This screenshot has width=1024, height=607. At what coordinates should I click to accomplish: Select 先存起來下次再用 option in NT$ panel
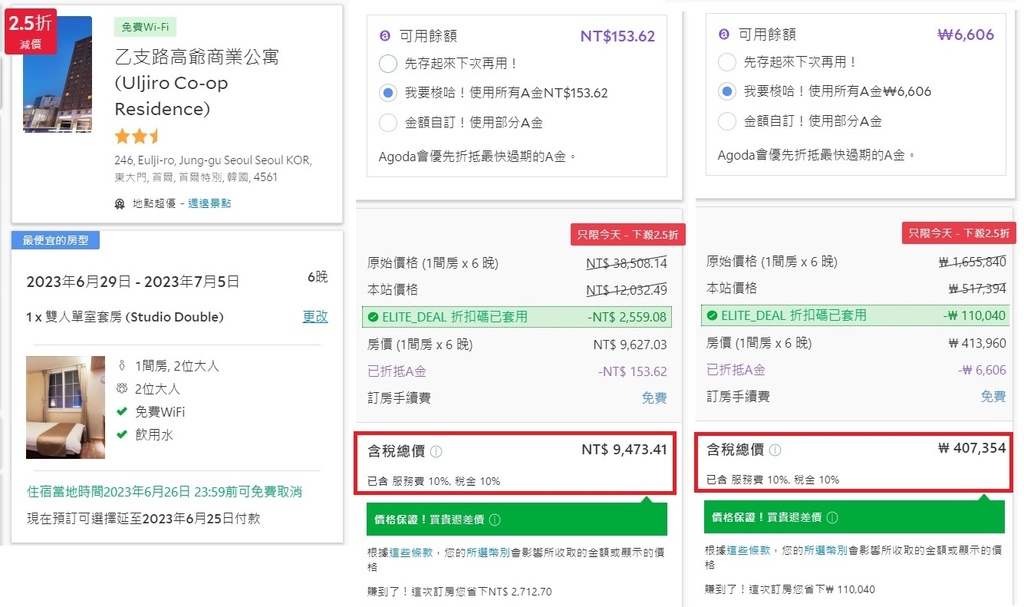coord(388,64)
